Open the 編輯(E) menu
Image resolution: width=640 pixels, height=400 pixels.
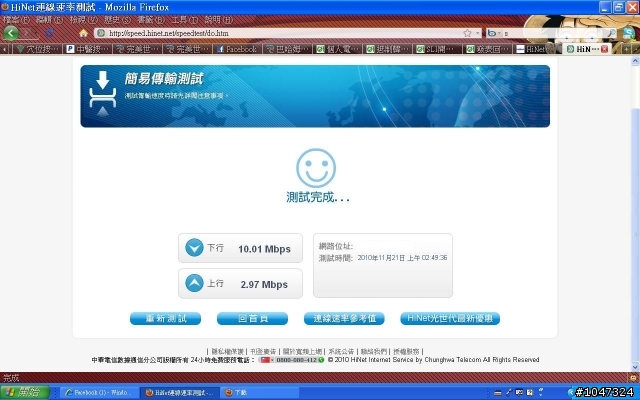(49, 19)
